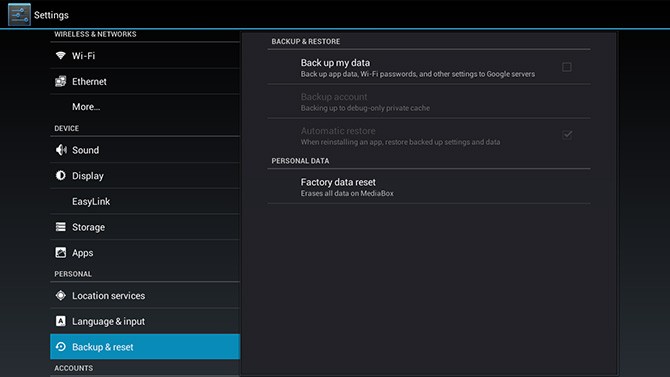Click the 'BACKUP & RESTORE' section header
670x377 pixels.
(x=306, y=41)
